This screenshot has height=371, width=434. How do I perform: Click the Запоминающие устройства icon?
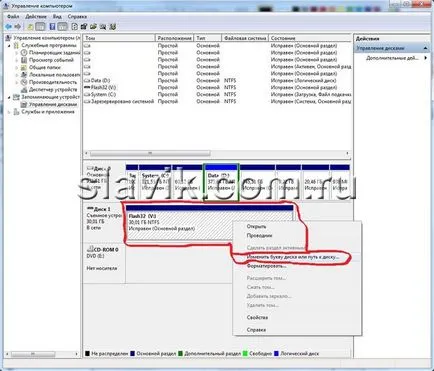pyautogui.click(x=16, y=97)
